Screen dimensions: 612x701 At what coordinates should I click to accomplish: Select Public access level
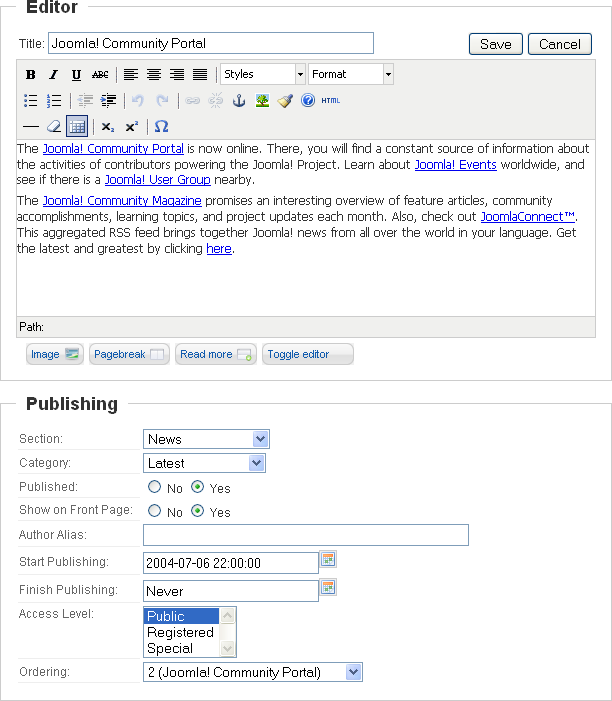click(181, 616)
